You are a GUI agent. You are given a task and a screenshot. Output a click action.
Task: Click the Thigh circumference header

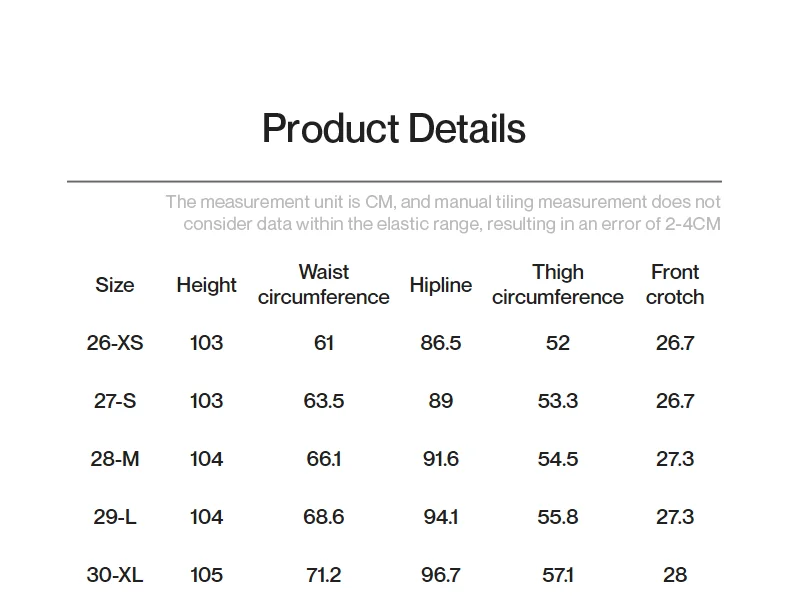[558, 285]
